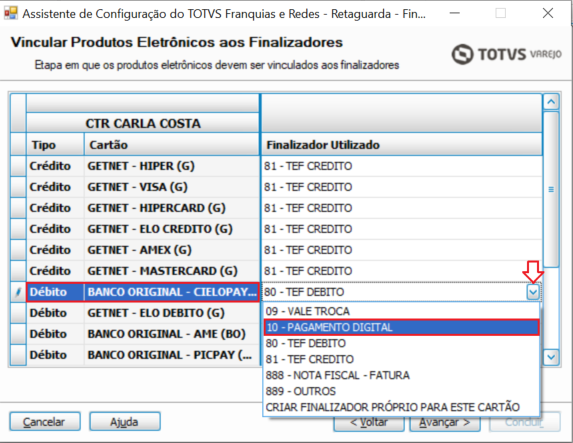Click finalizador cell of GETNET - ELO CREDITO row
The image size is (573, 443).
tap(401, 229)
